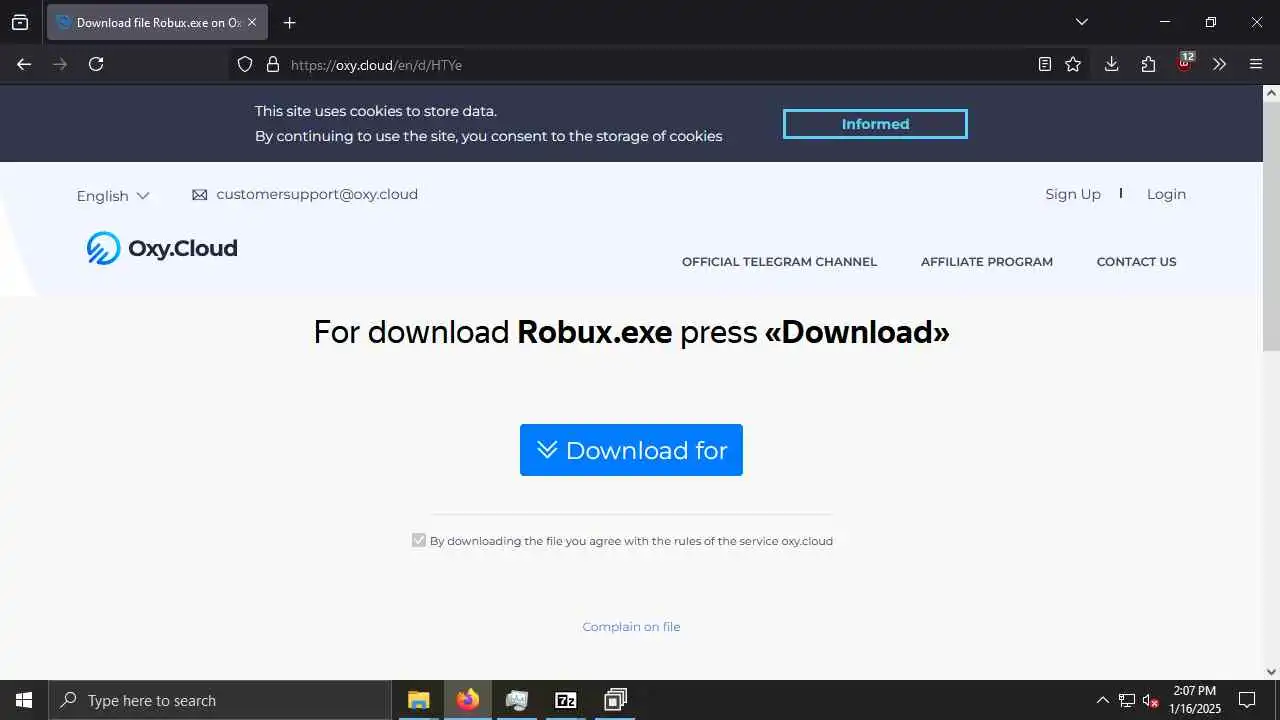
Task: Toggle the agree with rules checkbox
Action: pyautogui.click(x=419, y=540)
